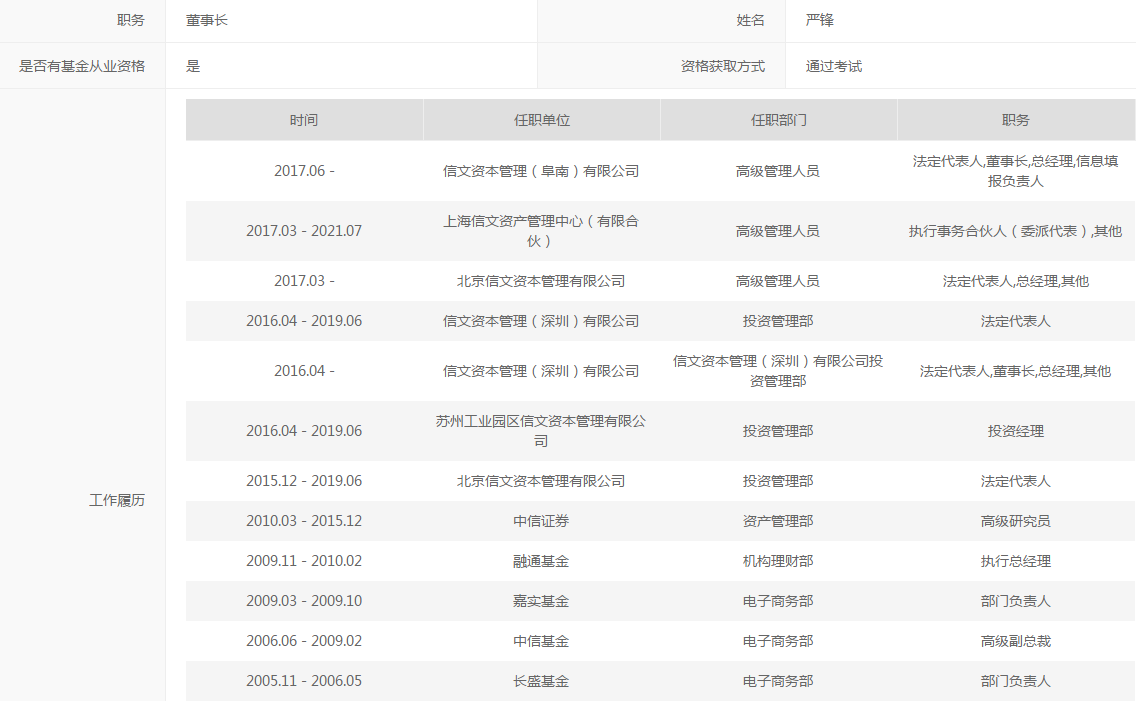Click the 高级副总裁 position cell
Image resolution: width=1136 pixels, height=701 pixels.
[1015, 641]
